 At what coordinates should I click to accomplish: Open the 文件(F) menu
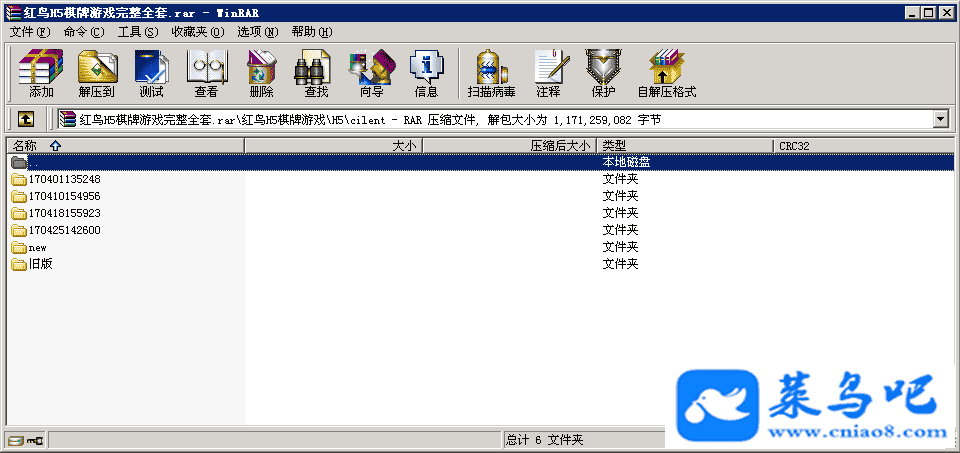30,32
